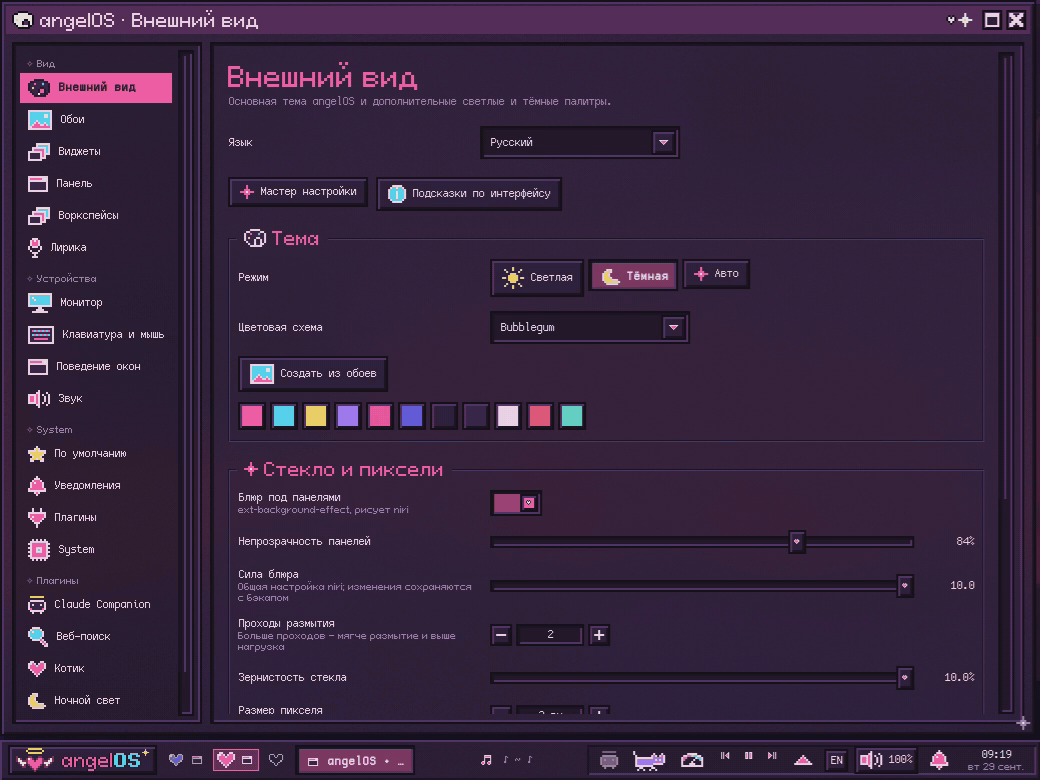This screenshot has width=1040, height=780.
Task: Open the angelOS start menu logo
Action: tap(83, 760)
